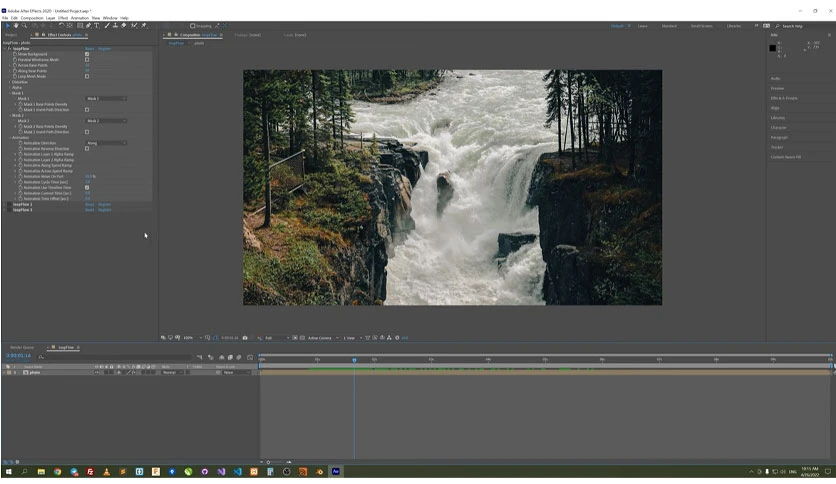Viewport: 836px width, 484px height.
Task: Toggle the Snapping checkbox in toolbar
Action: coord(192,26)
